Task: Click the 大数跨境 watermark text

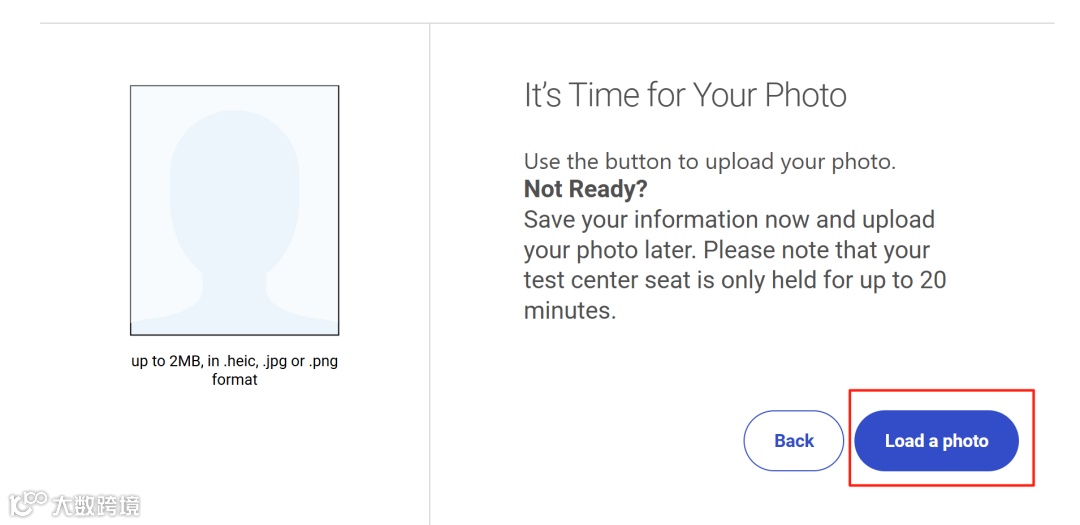Action: tap(97, 505)
